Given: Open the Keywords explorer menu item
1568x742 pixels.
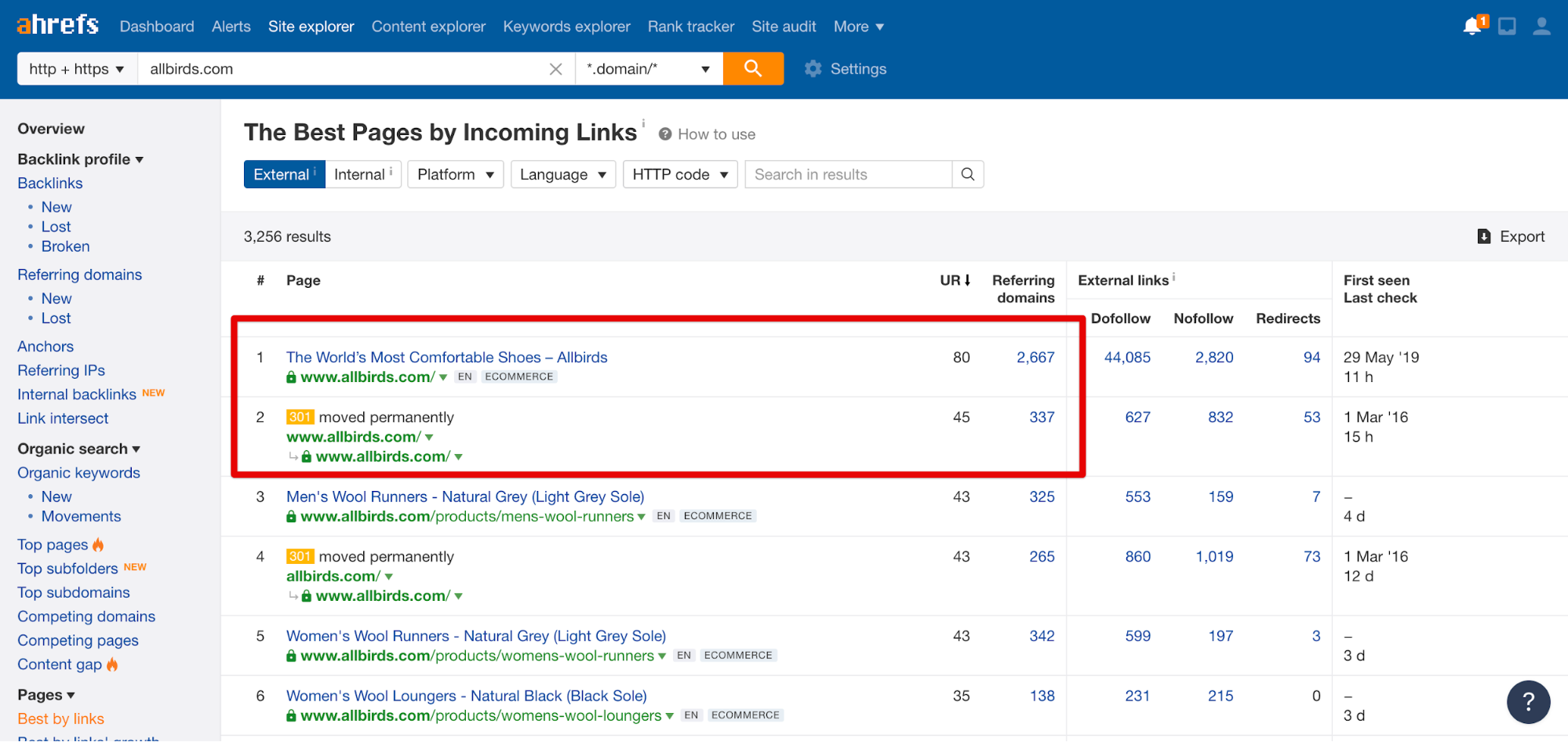Looking at the screenshot, I should coord(566,27).
